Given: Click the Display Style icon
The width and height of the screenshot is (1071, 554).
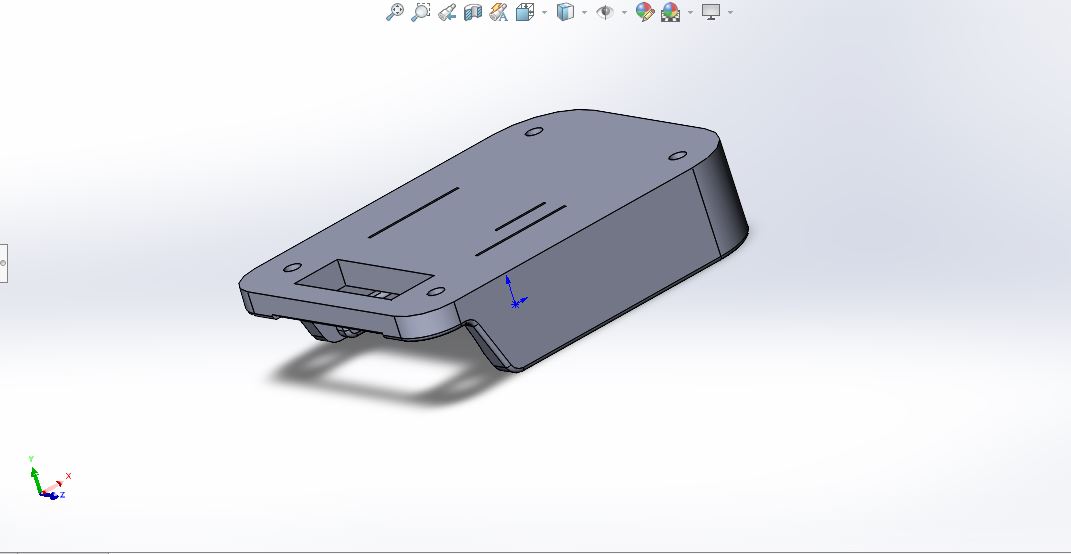Looking at the screenshot, I should 565,12.
